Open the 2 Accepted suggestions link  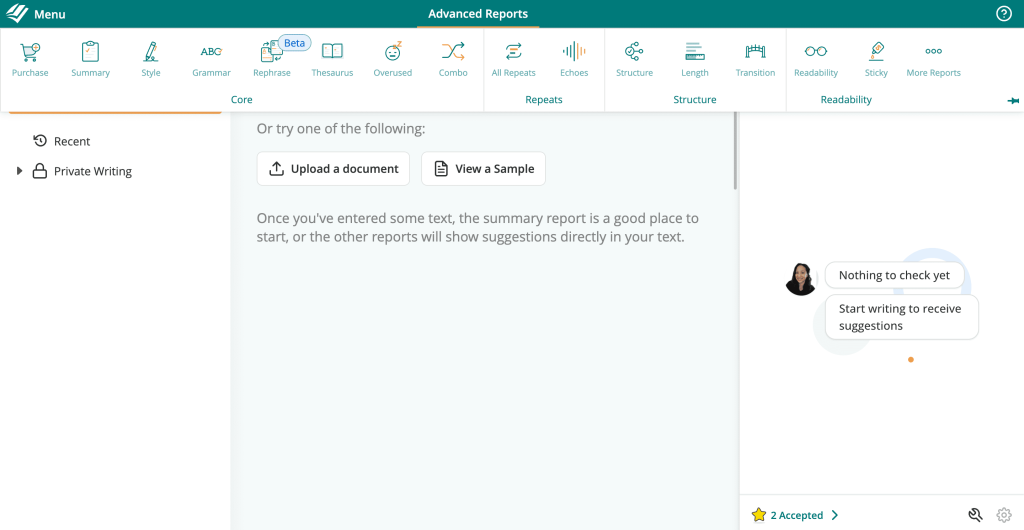[797, 515]
